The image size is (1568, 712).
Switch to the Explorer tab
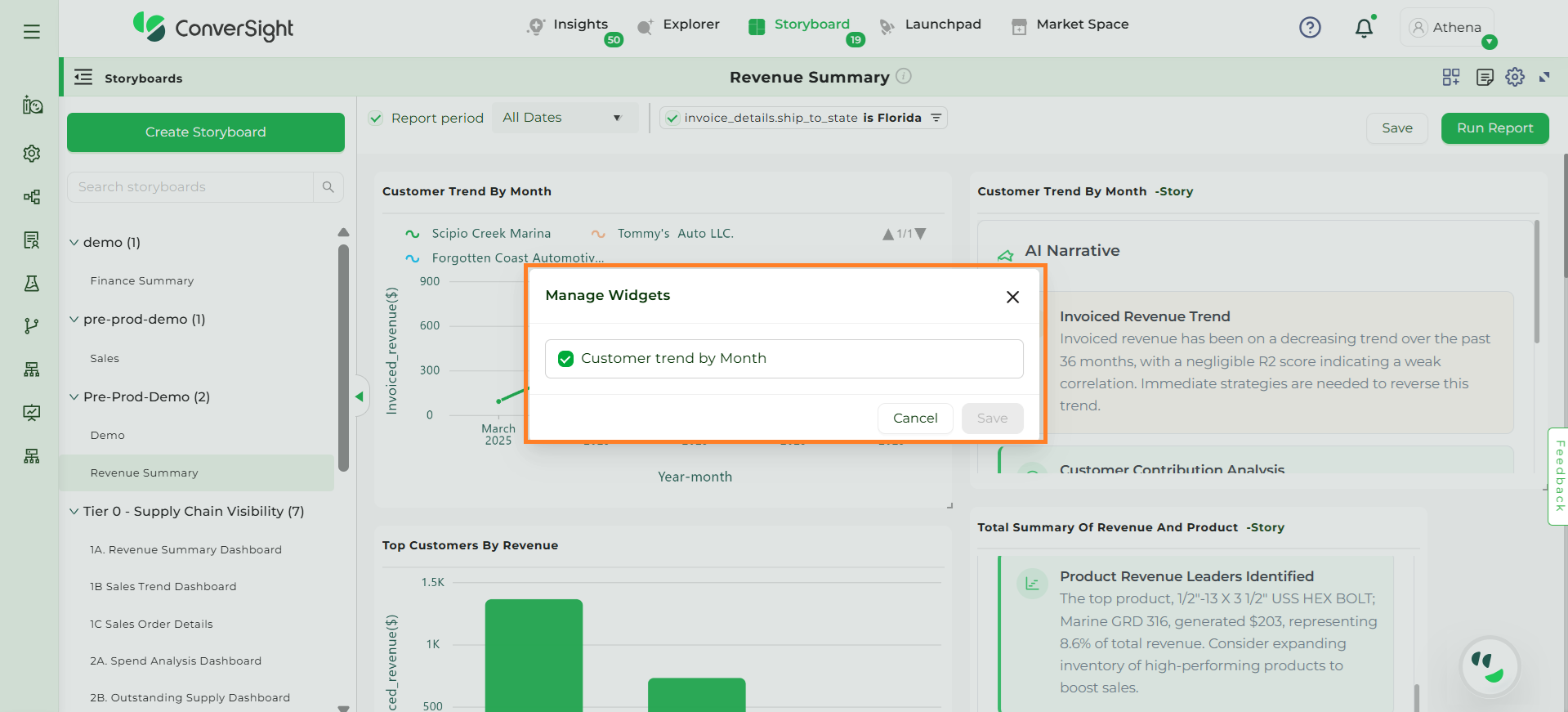click(x=690, y=25)
